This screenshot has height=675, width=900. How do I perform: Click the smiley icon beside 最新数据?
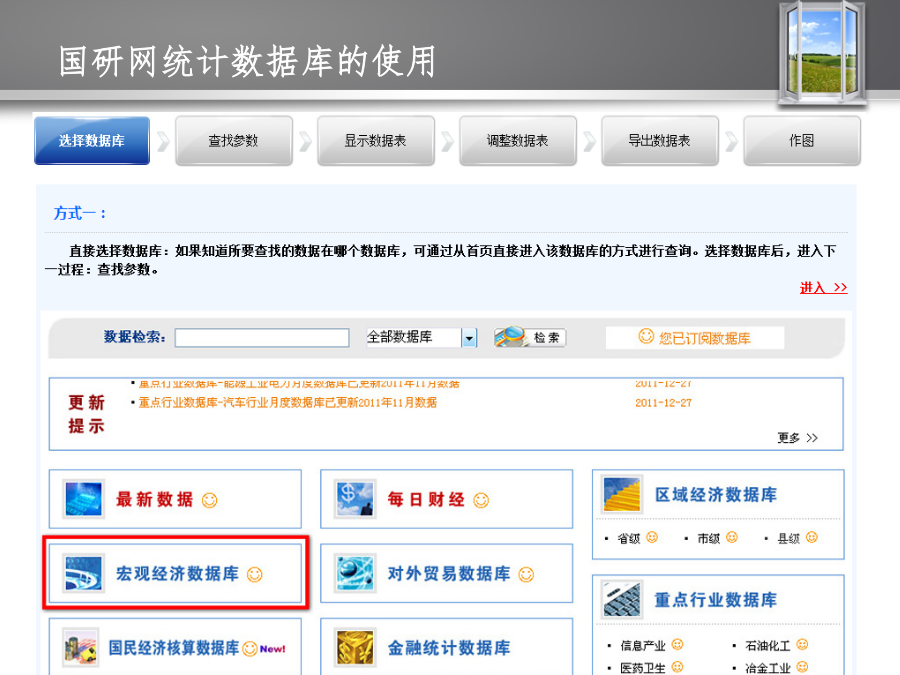click(x=210, y=501)
